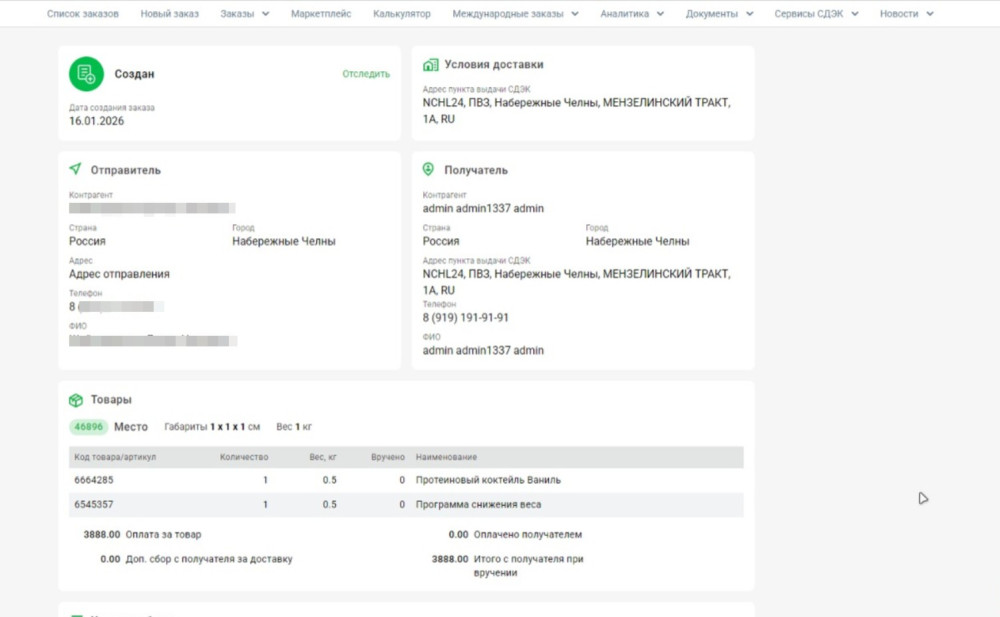This screenshot has width=1000, height=617.
Task: Expand the Документы dropdown menu
Action: (719, 13)
